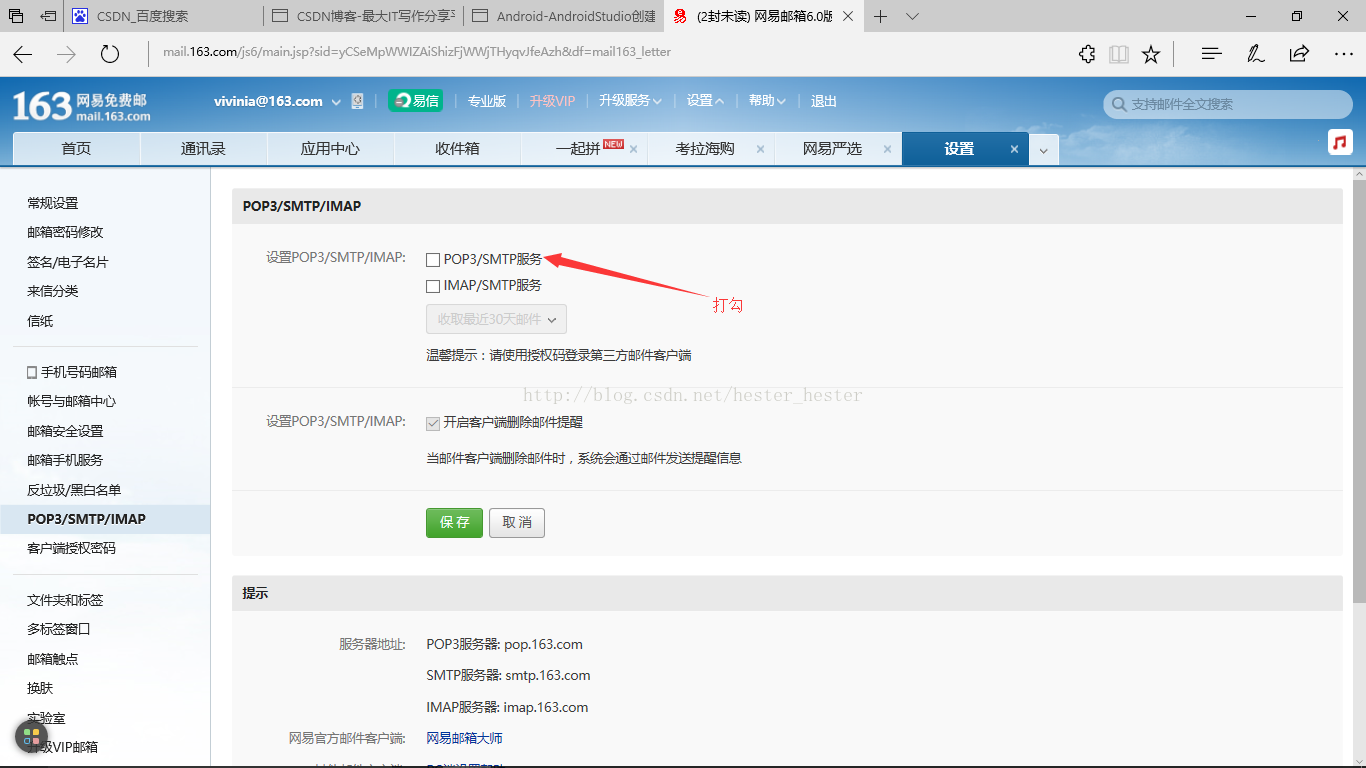This screenshot has height=768, width=1366.
Task: Click the music note icon
Action: [x=1340, y=142]
